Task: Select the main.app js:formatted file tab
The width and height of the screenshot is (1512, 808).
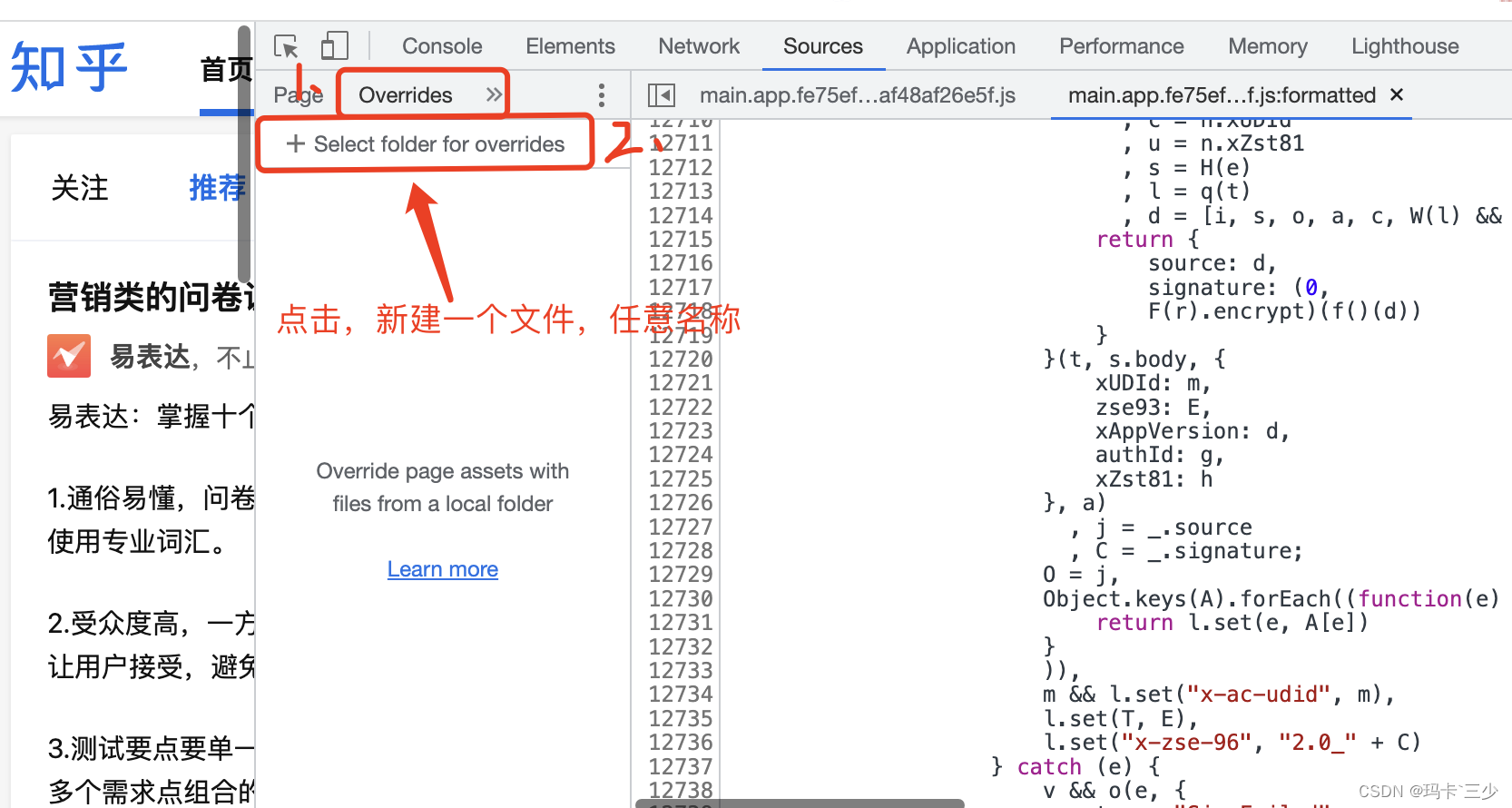Action: point(1222,95)
